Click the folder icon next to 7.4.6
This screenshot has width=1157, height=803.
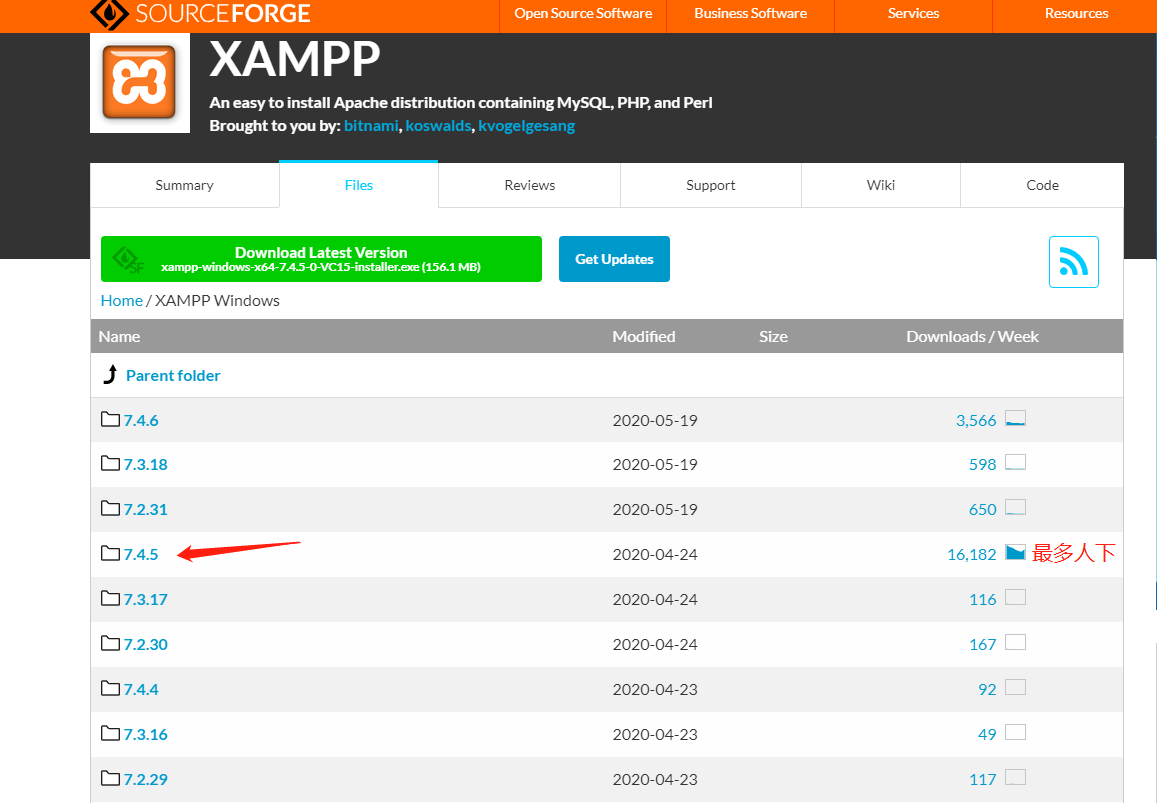point(110,418)
